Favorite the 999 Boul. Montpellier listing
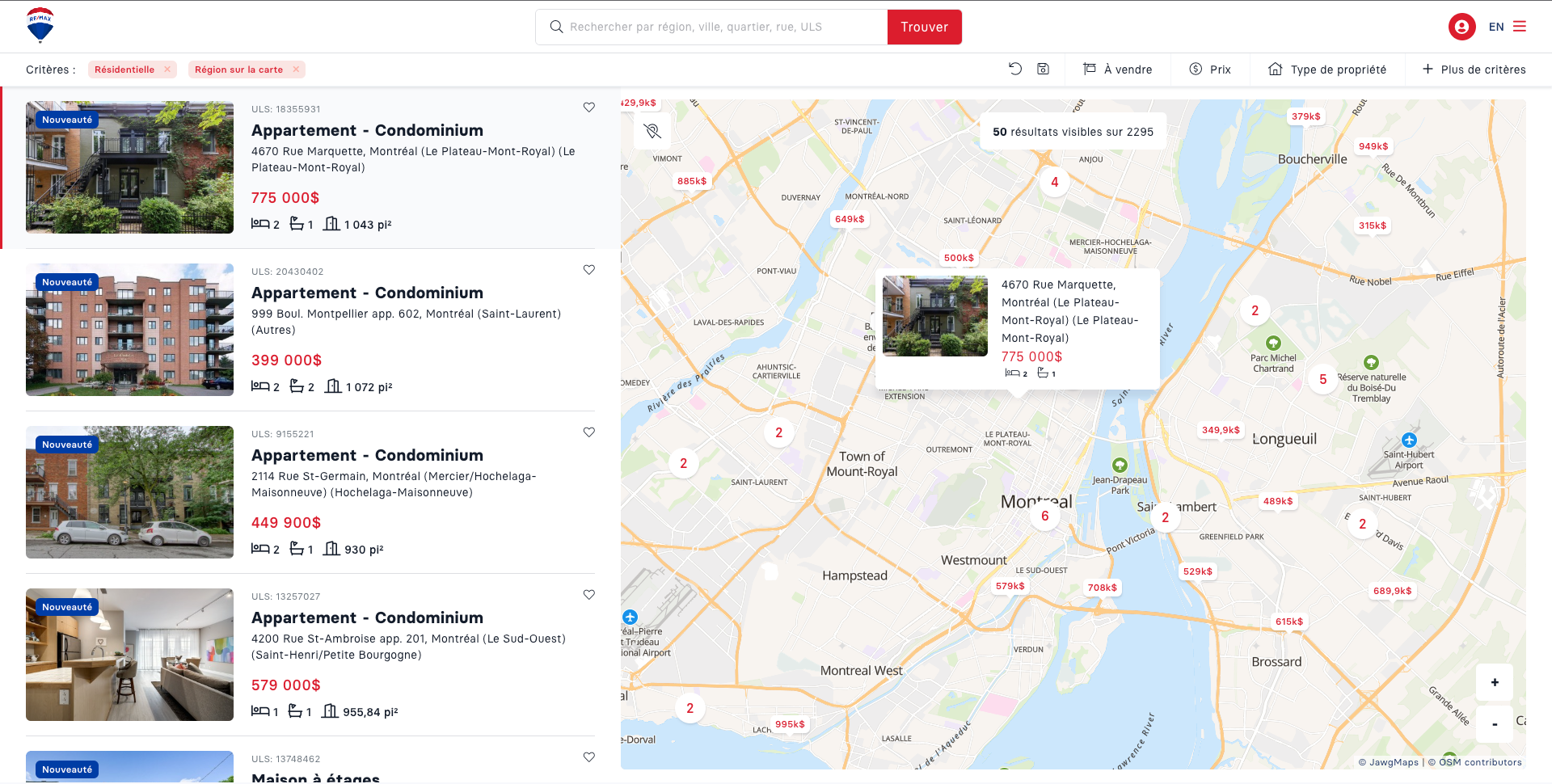 click(589, 270)
